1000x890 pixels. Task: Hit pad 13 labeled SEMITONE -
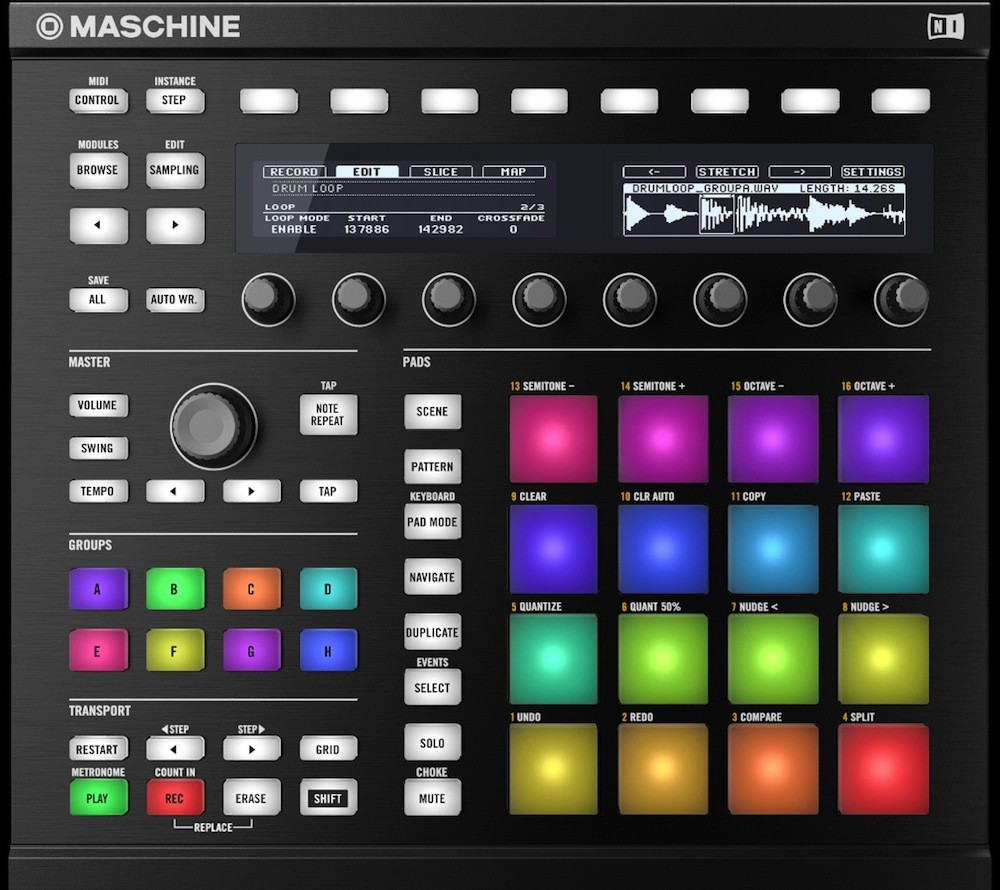[x=553, y=439]
